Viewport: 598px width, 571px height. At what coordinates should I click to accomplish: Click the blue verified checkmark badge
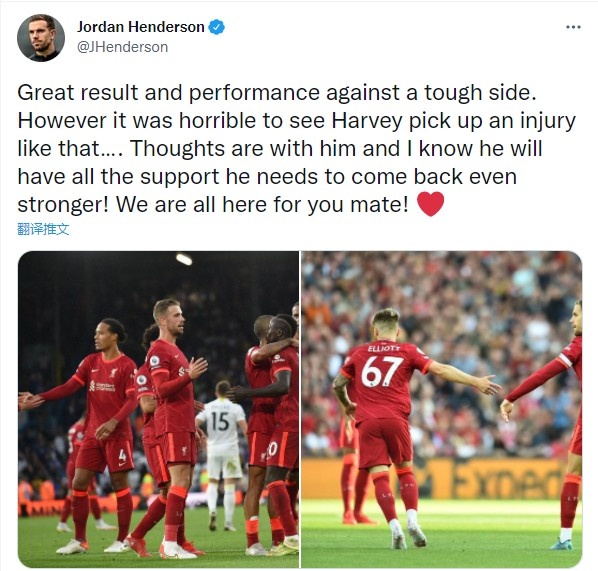pos(217,27)
